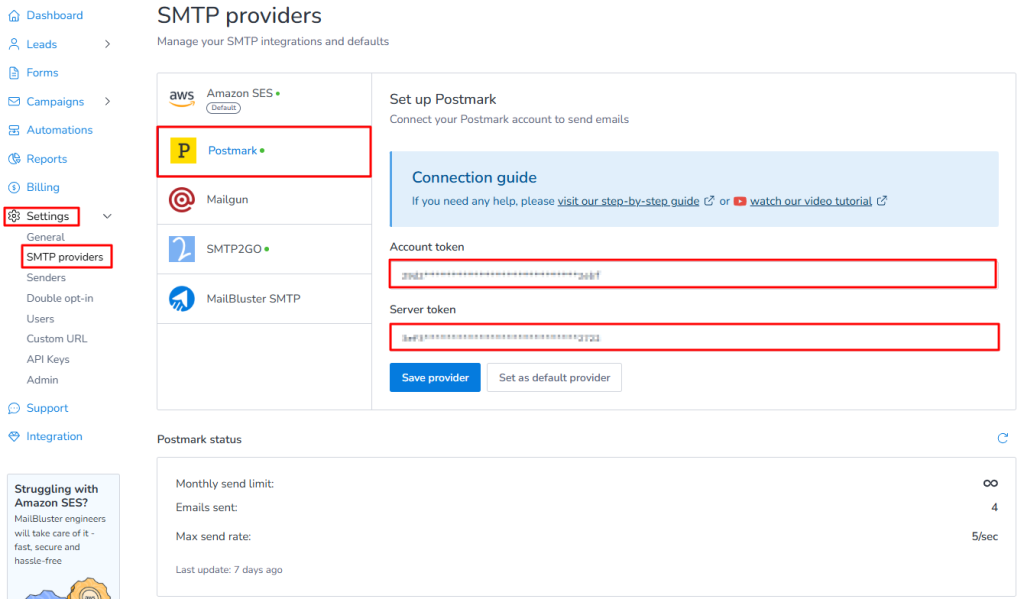The width and height of the screenshot is (1024, 599).
Task: Click the MailBluster SMTP paper-plane logo
Action: 182,299
